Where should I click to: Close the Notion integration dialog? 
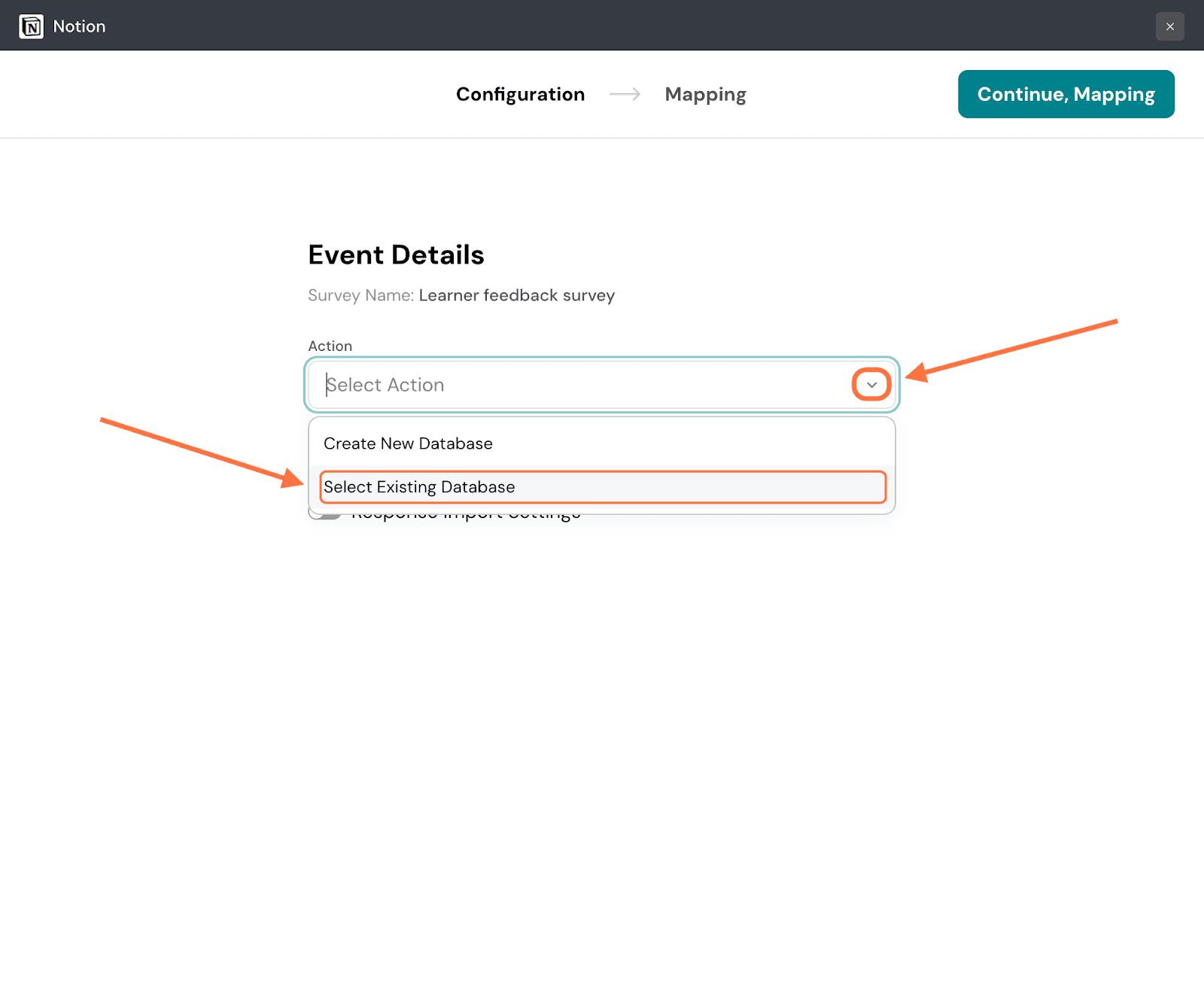1169,26
